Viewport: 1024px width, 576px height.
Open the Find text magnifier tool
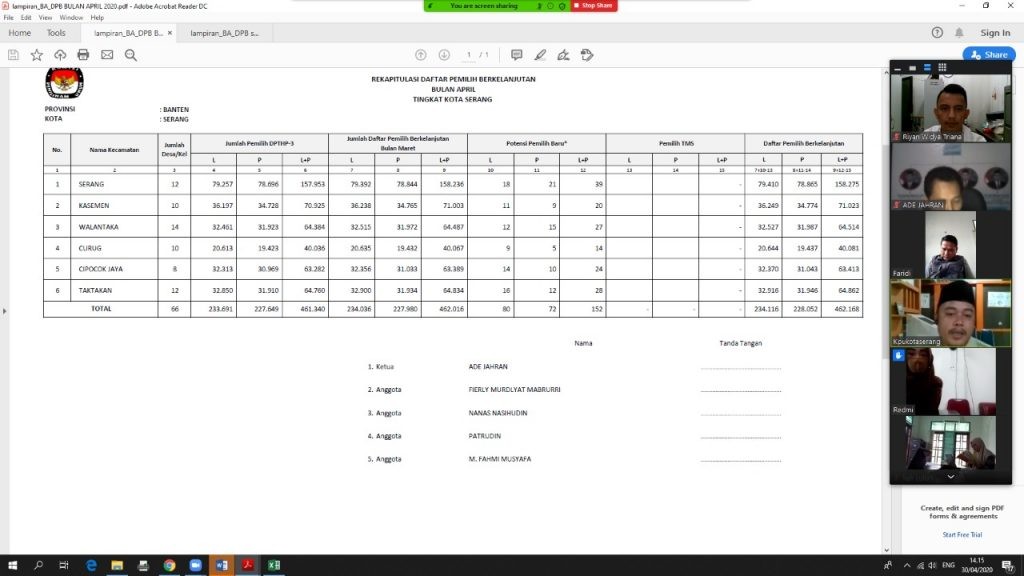131,55
